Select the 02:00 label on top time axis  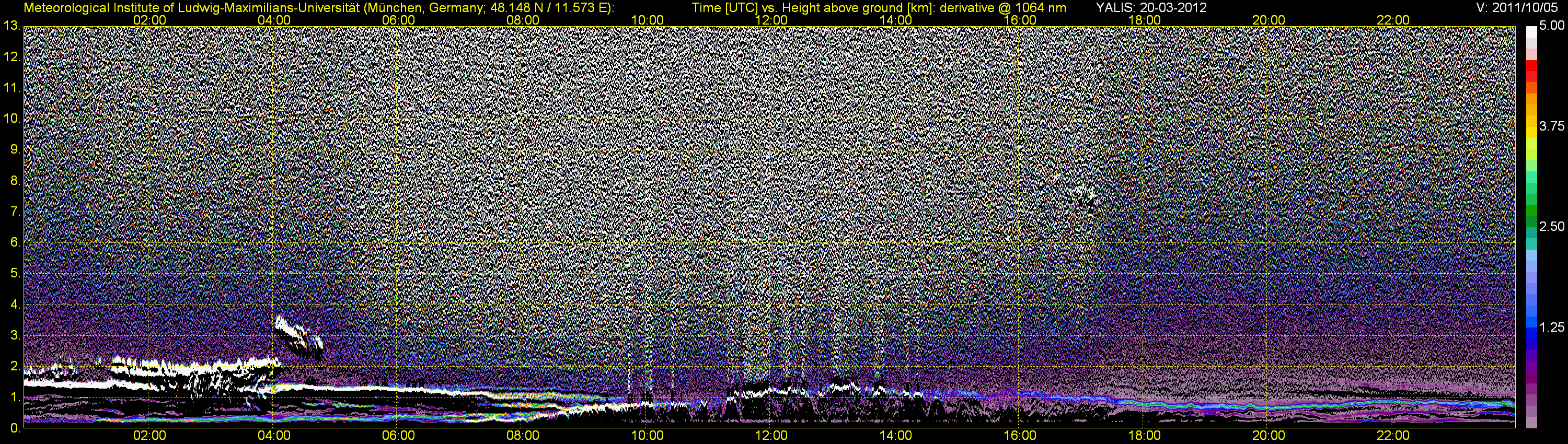point(149,20)
